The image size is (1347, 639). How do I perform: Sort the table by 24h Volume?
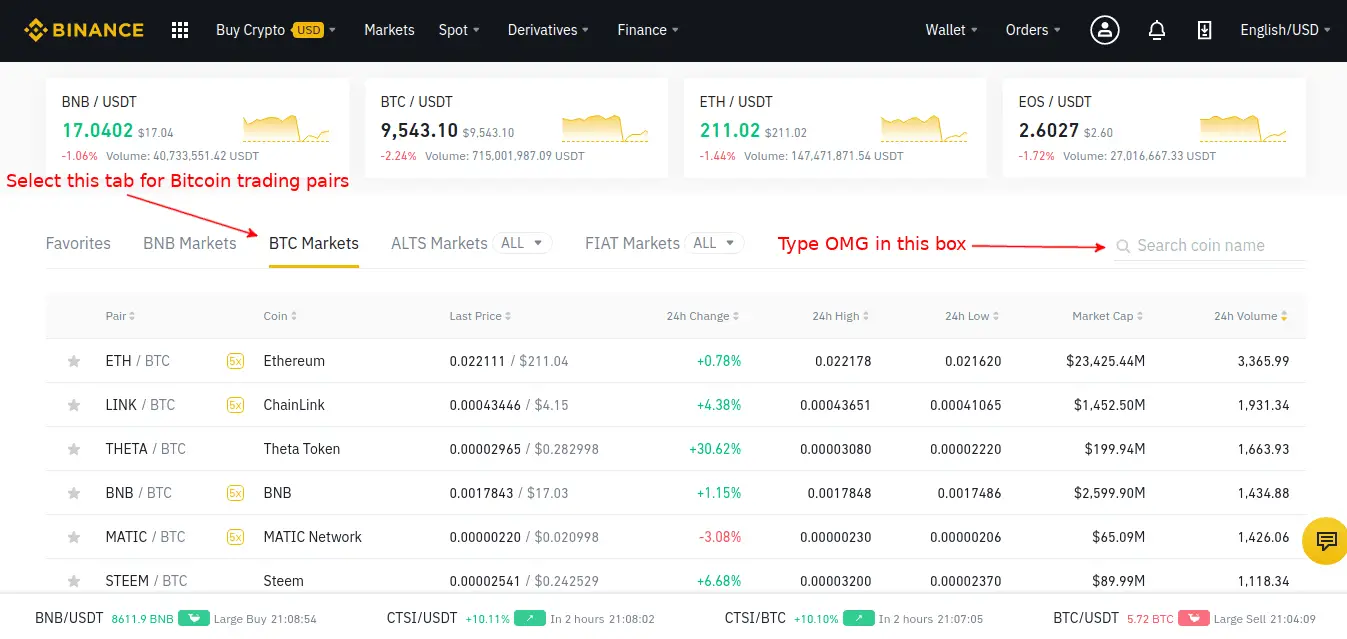(1251, 316)
